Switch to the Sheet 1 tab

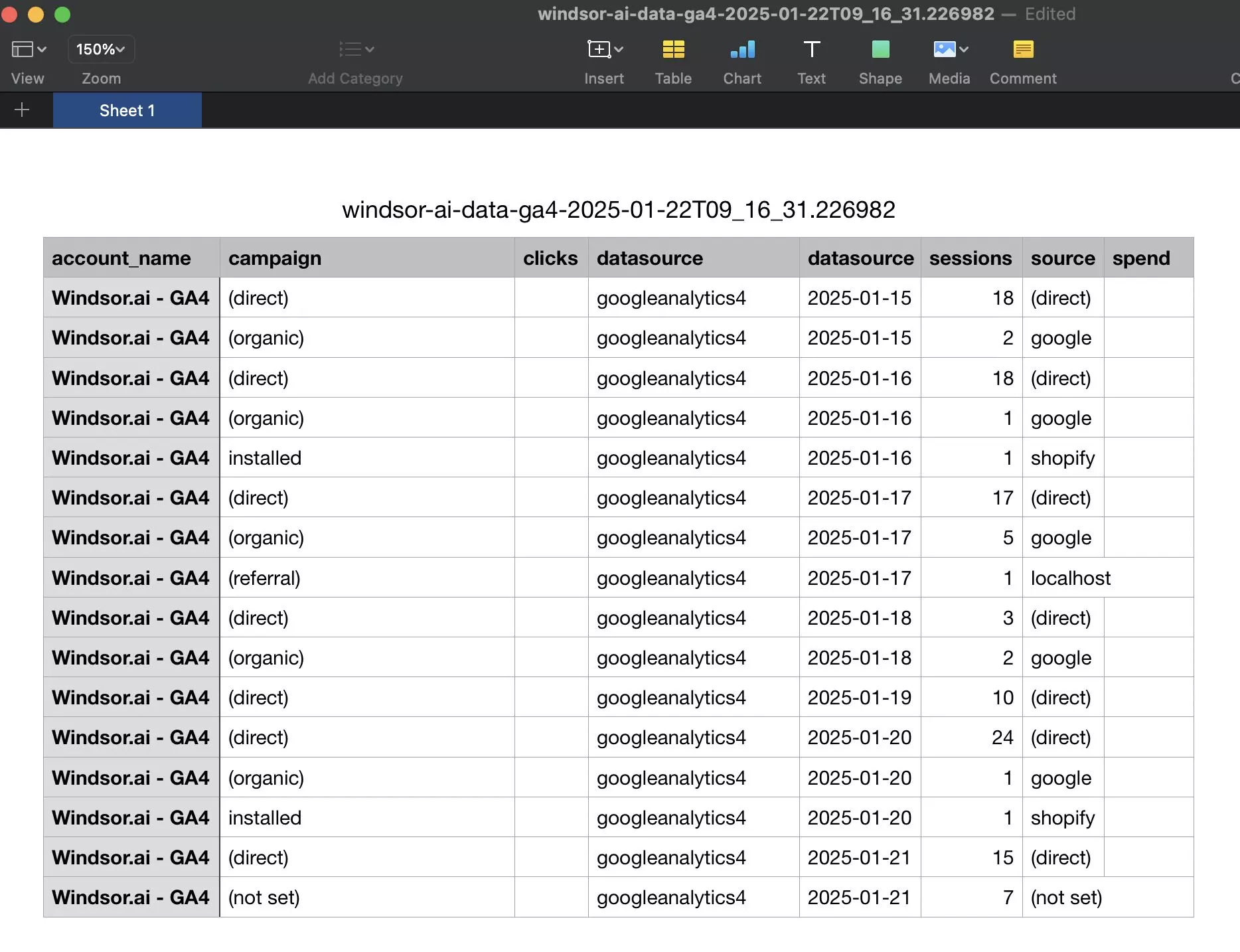click(127, 110)
